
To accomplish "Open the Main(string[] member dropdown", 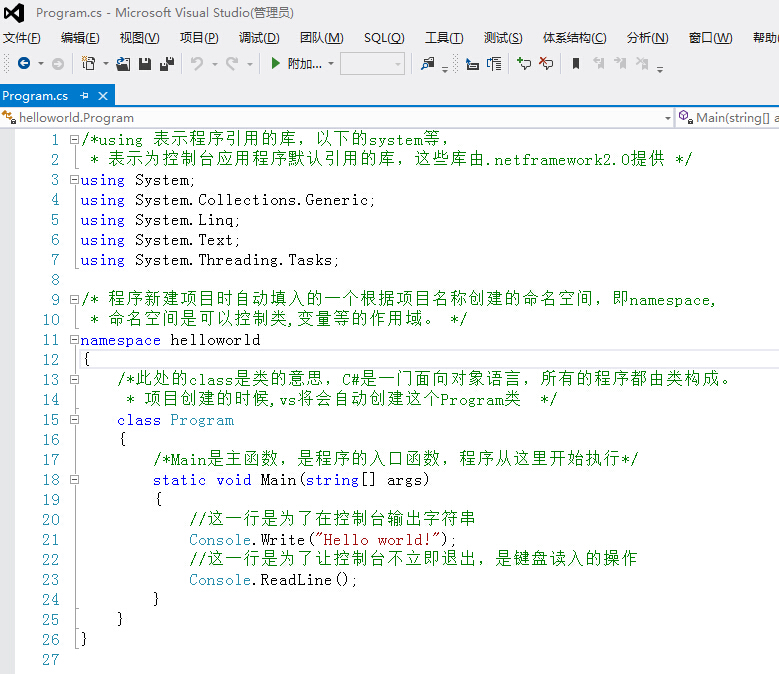I will point(728,118).
